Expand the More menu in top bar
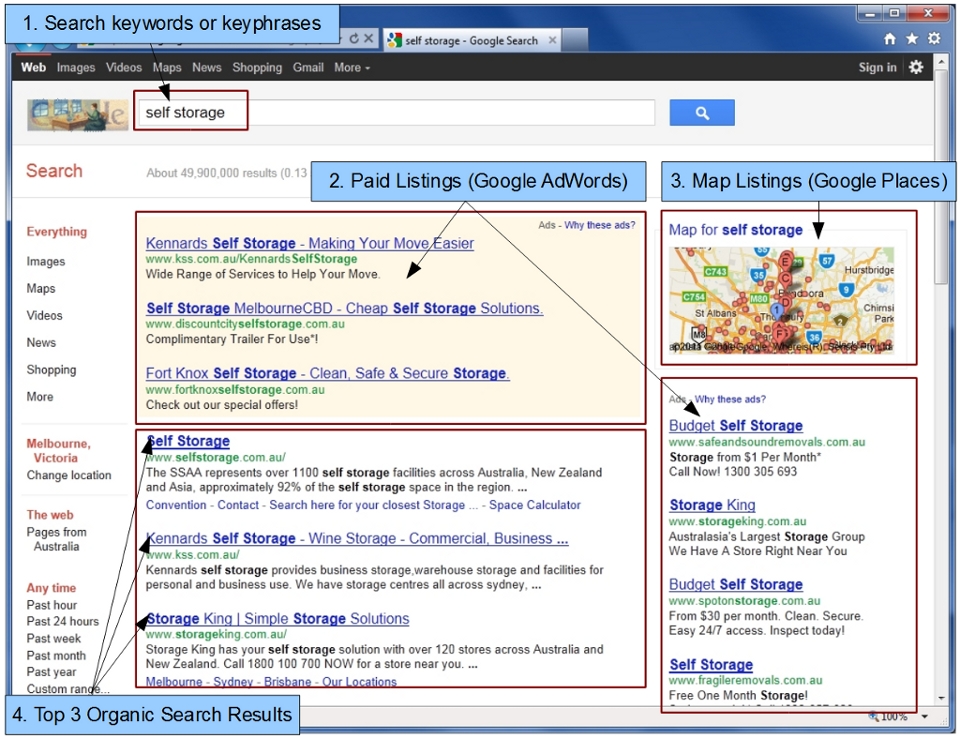This screenshot has width=960, height=739. [351, 68]
